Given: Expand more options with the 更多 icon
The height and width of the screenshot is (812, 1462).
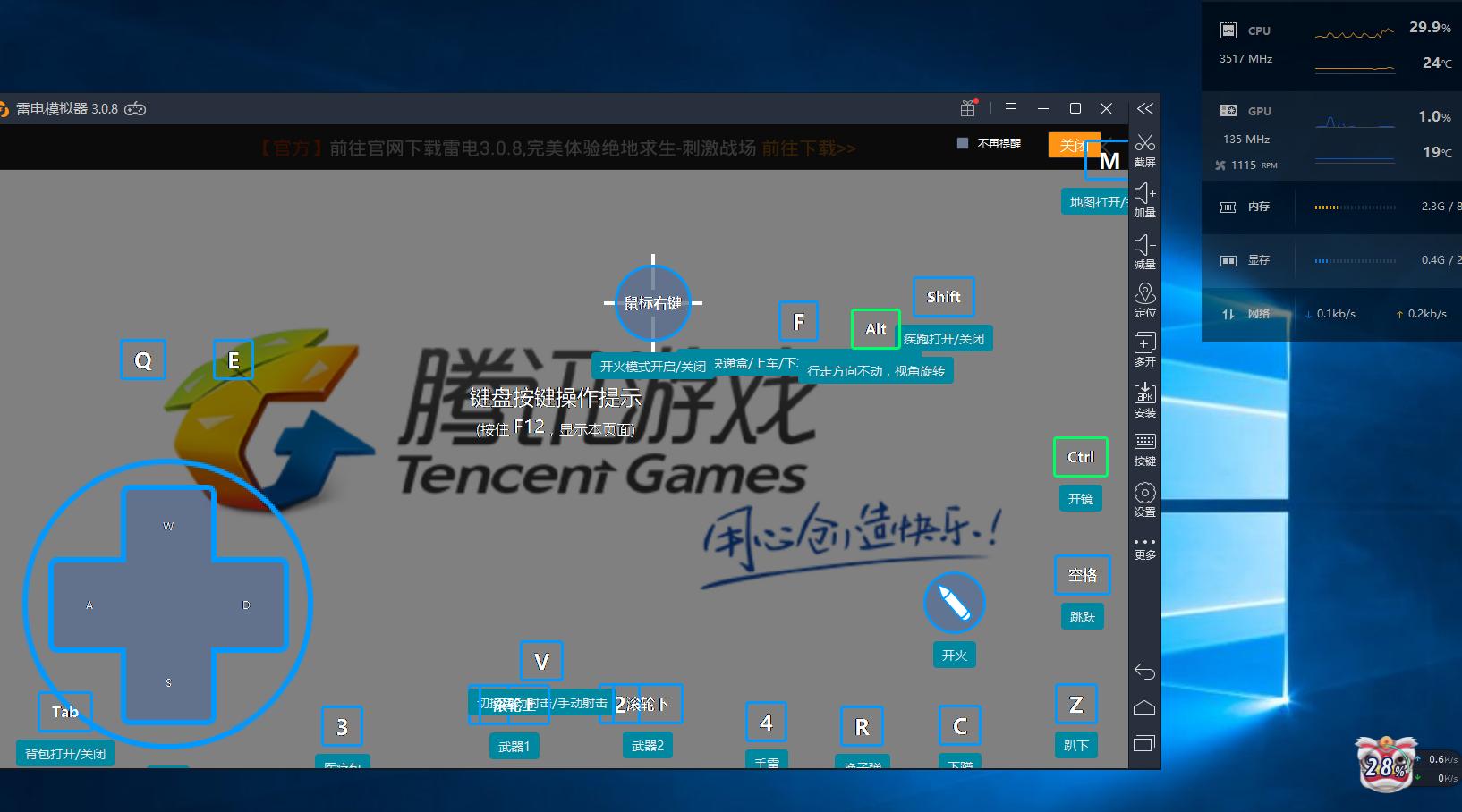Looking at the screenshot, I should (1145, 546).
